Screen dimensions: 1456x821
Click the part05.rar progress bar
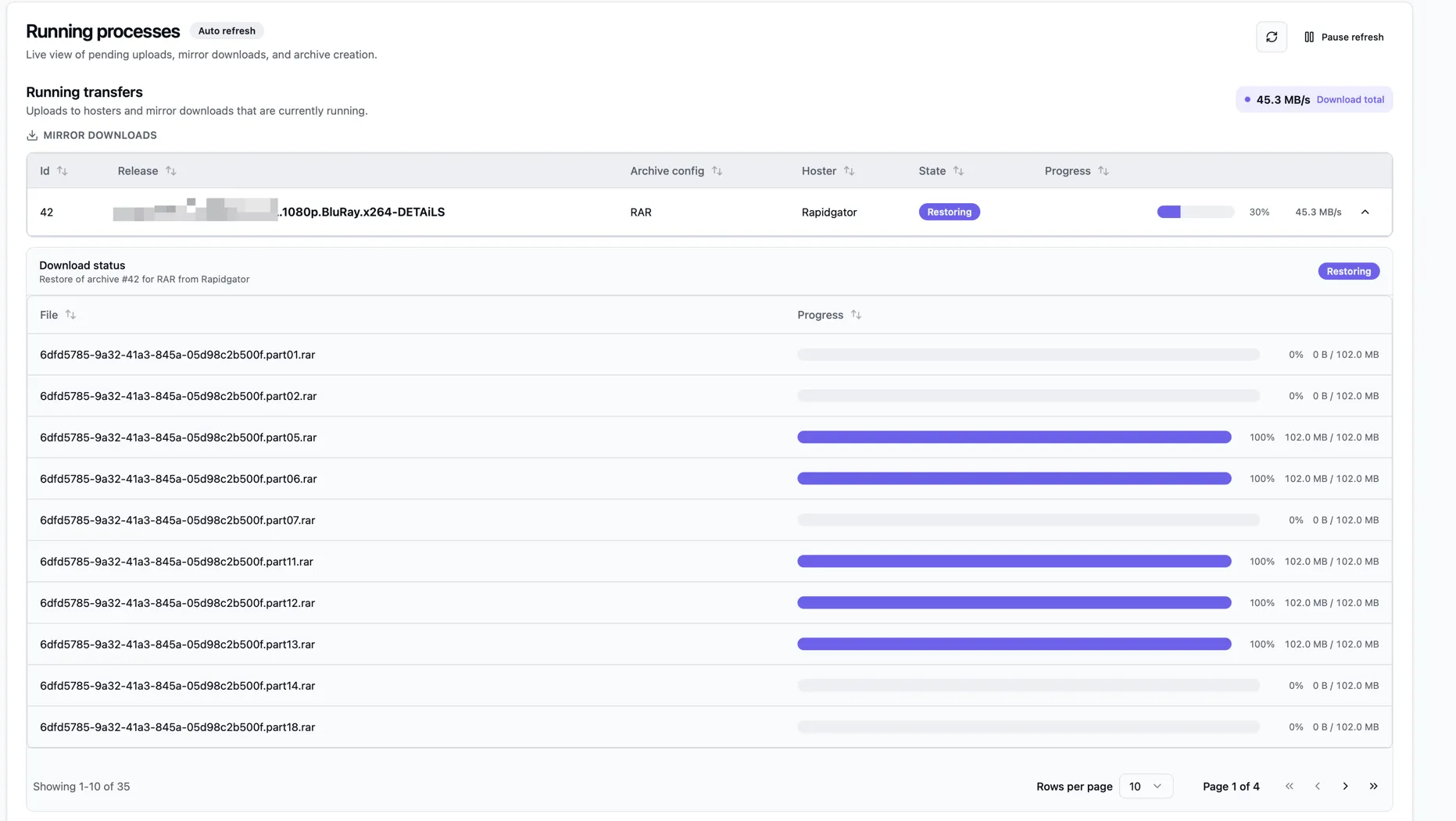click(x=1014, y=437)
